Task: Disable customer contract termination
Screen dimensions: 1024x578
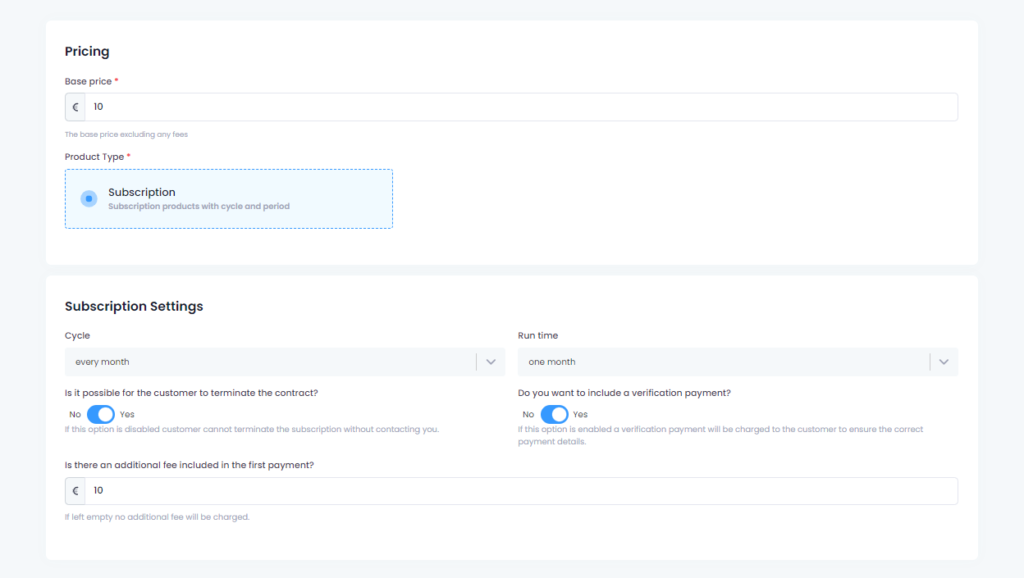Action: tap(101, 413)
